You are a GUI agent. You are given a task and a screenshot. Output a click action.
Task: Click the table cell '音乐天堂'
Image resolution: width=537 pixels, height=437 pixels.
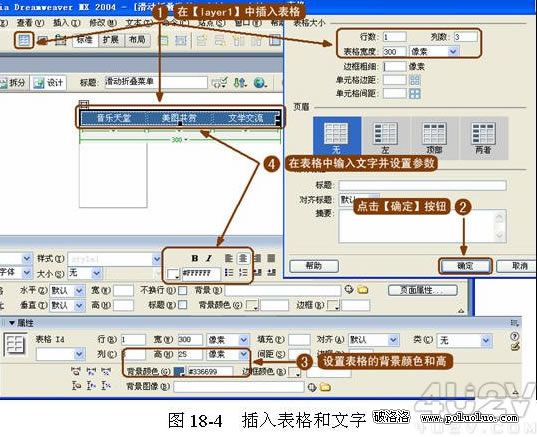[114, 118]
